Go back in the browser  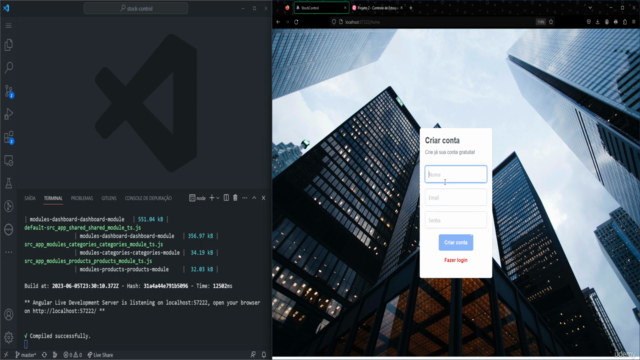click(x=278, y=22)
